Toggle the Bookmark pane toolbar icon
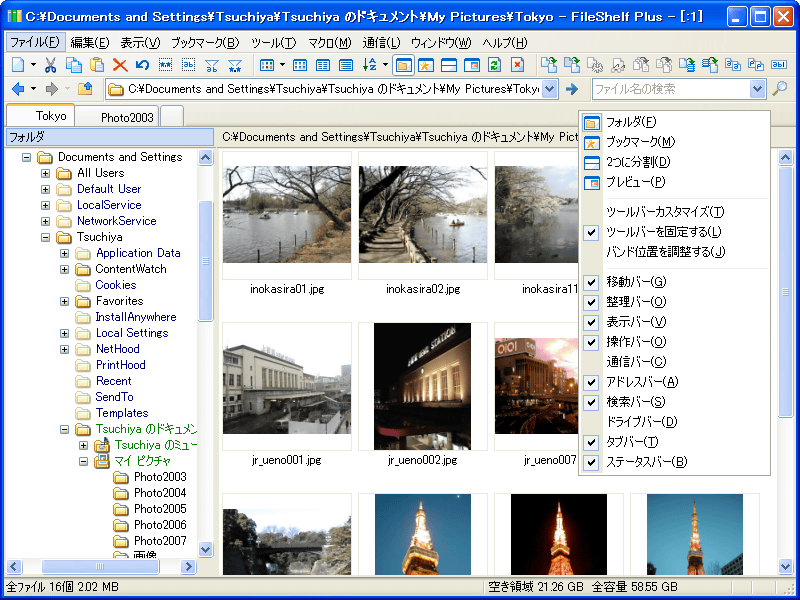The width and height of the screenshot is (800, 600). click(426, 65)
